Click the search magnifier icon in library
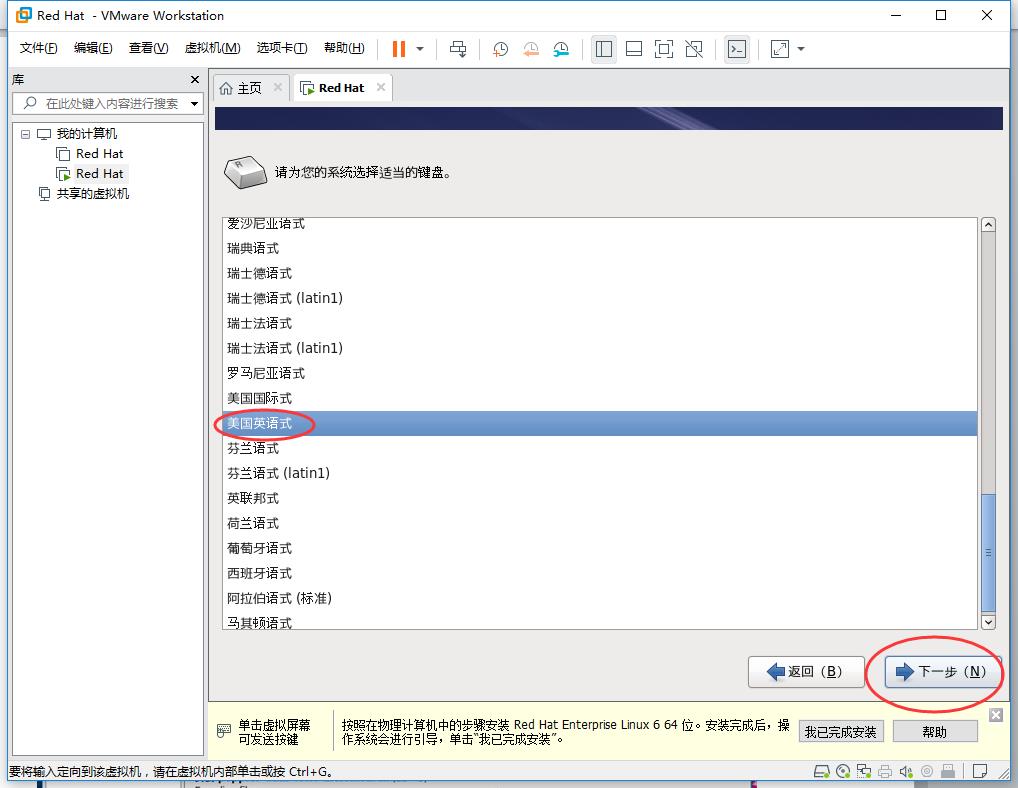1018x788 pixels. [30, 103]
